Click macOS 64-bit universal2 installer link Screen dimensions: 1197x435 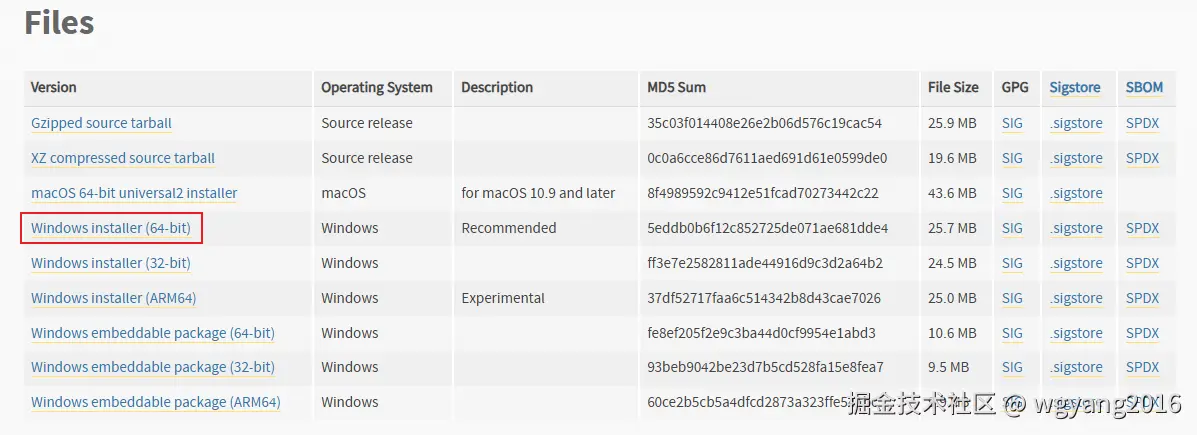point(134,193)
